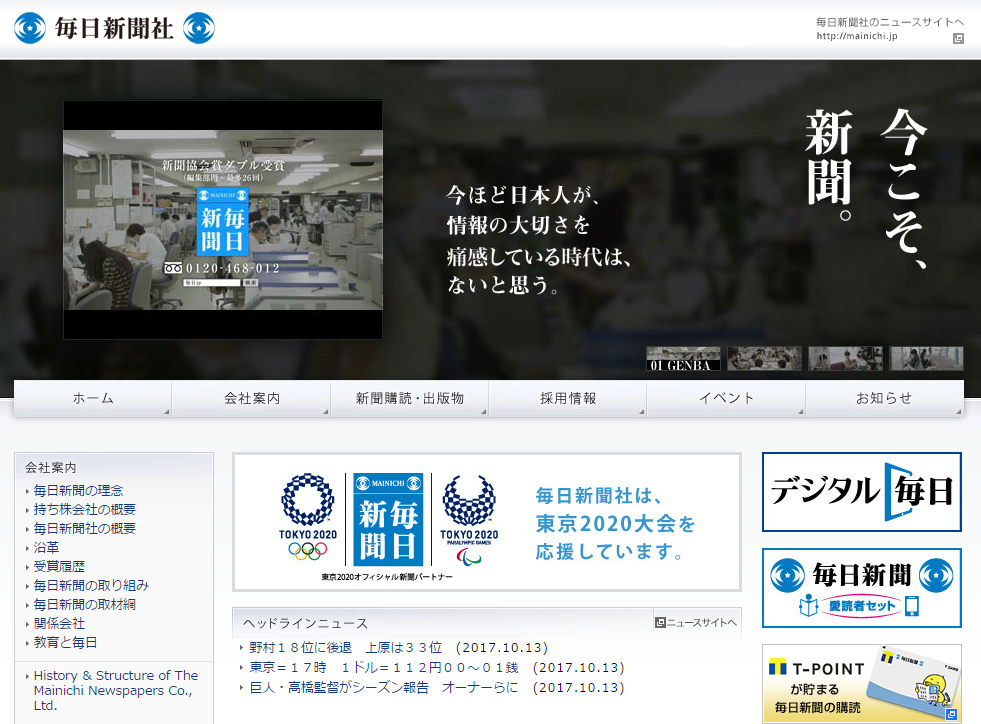This screenshot has width=981, height=724.
Task: Open the お知らせ navigation tab
Action: point(885,398)
